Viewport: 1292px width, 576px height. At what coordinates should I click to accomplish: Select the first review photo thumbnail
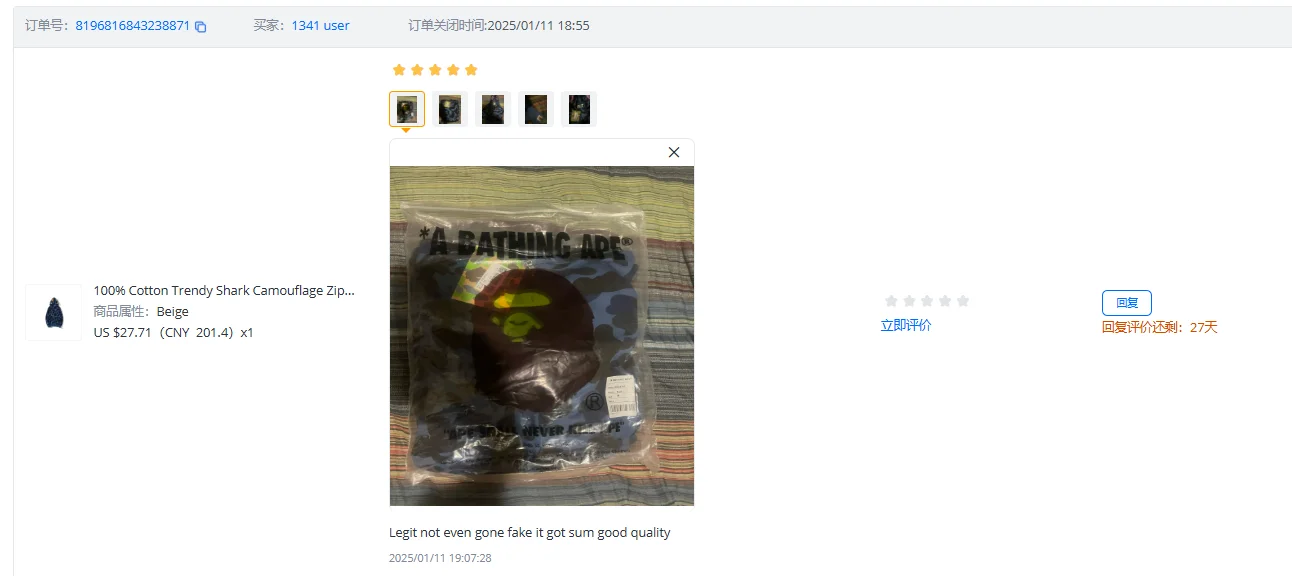click(407, 109)
